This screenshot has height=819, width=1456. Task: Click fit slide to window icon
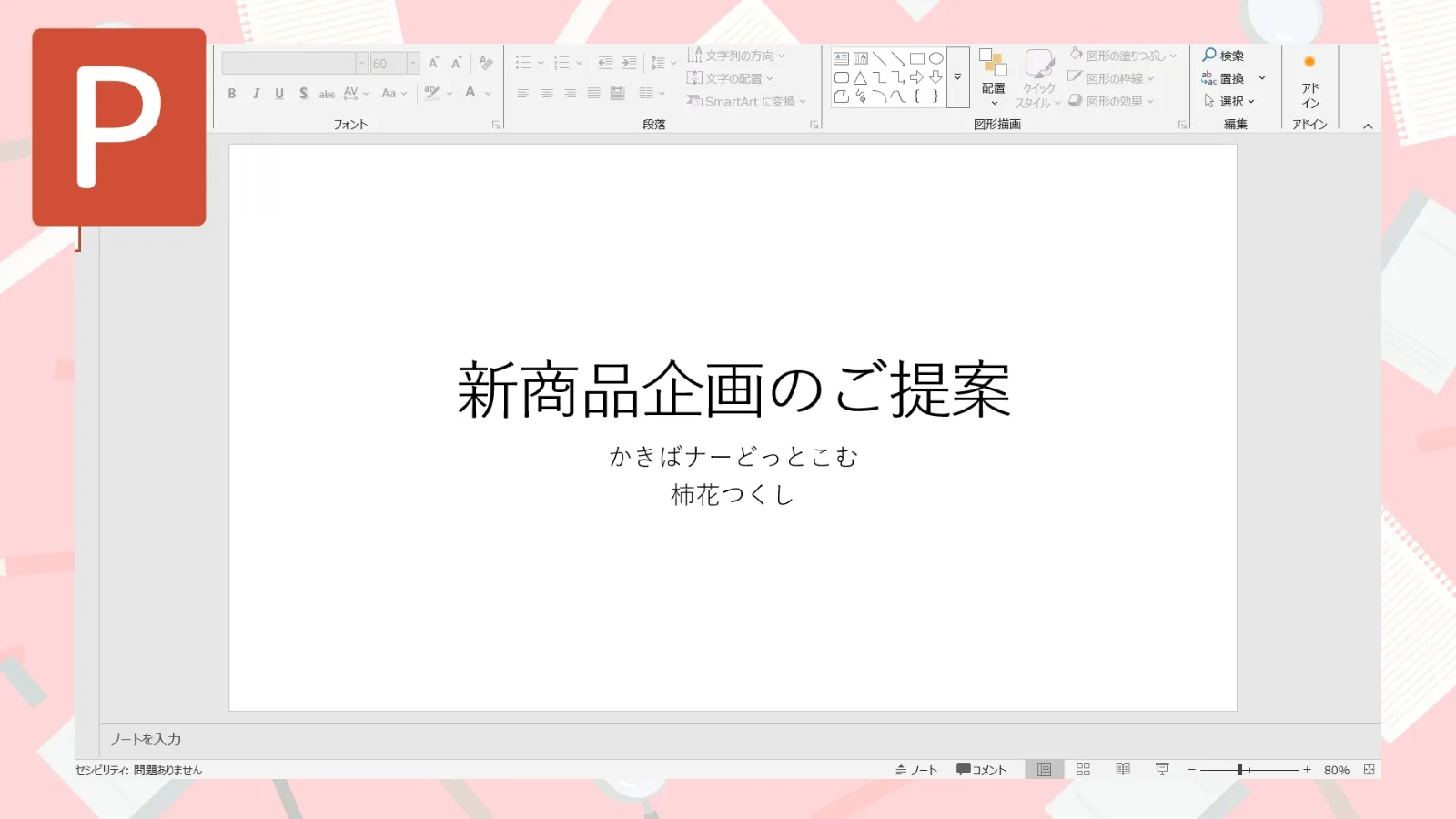coord(1369,770)
